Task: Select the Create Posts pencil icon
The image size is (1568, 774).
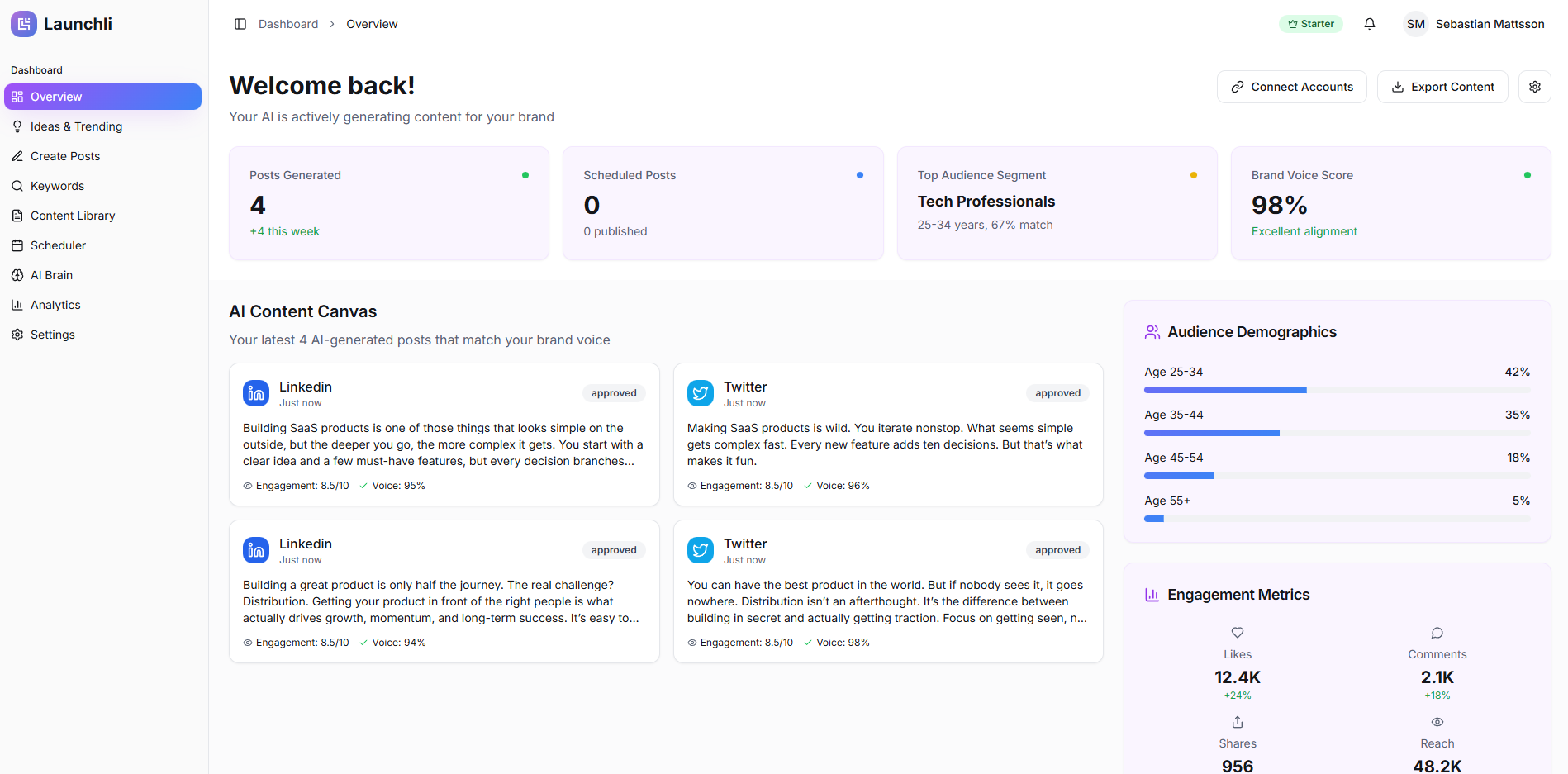Action: (x=17, y=155)
